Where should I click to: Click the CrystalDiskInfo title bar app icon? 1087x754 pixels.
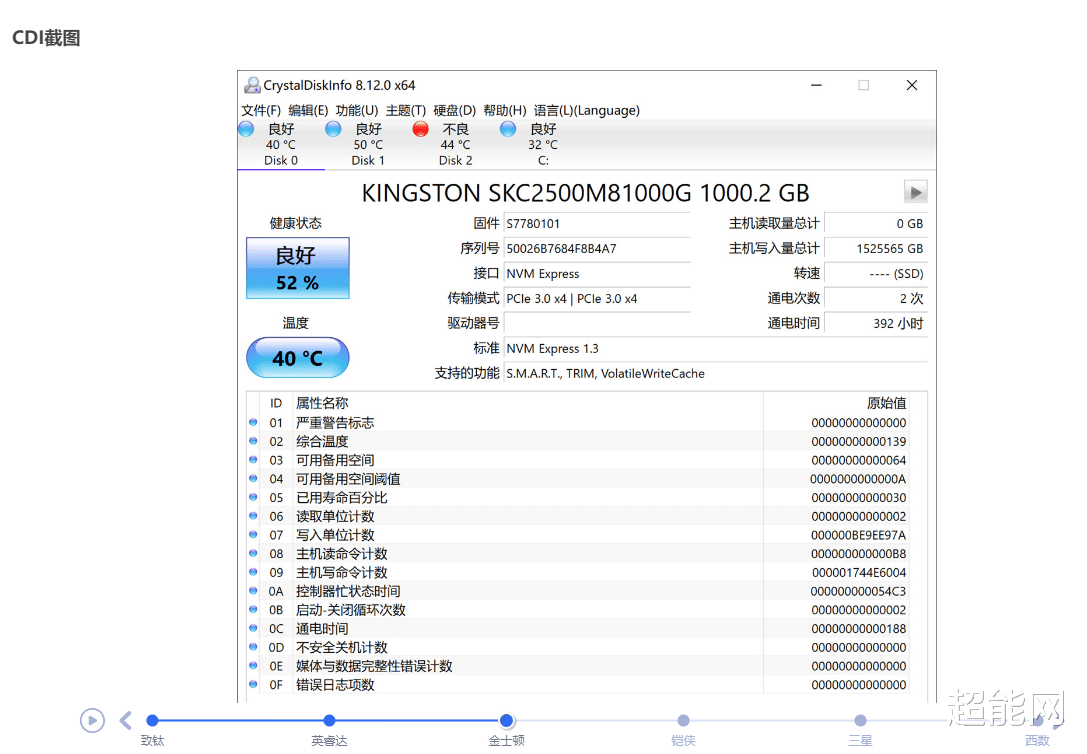(252, 85)
